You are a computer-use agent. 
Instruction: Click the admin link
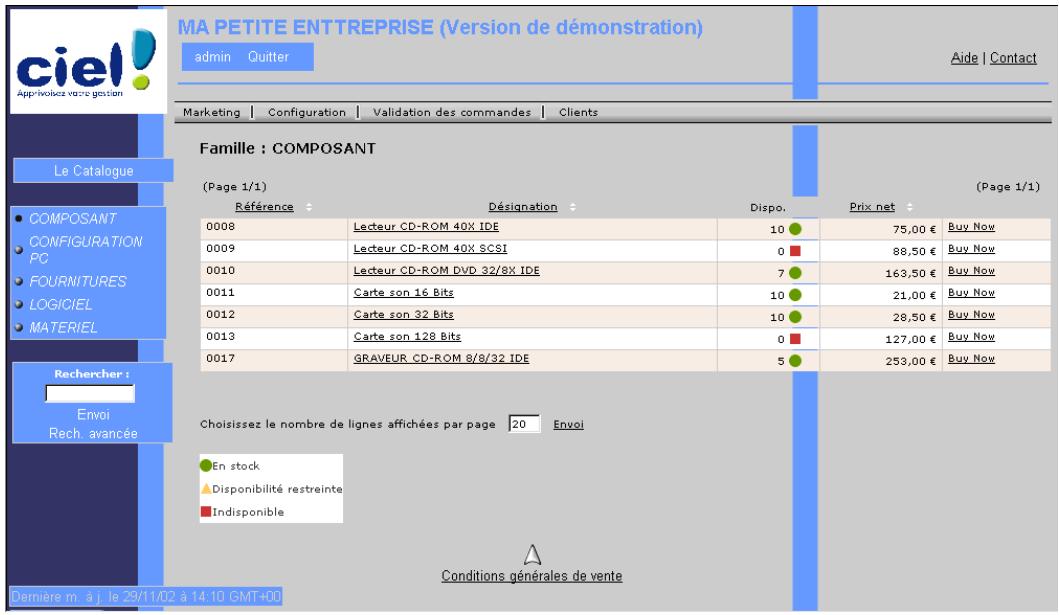point(213,57)
